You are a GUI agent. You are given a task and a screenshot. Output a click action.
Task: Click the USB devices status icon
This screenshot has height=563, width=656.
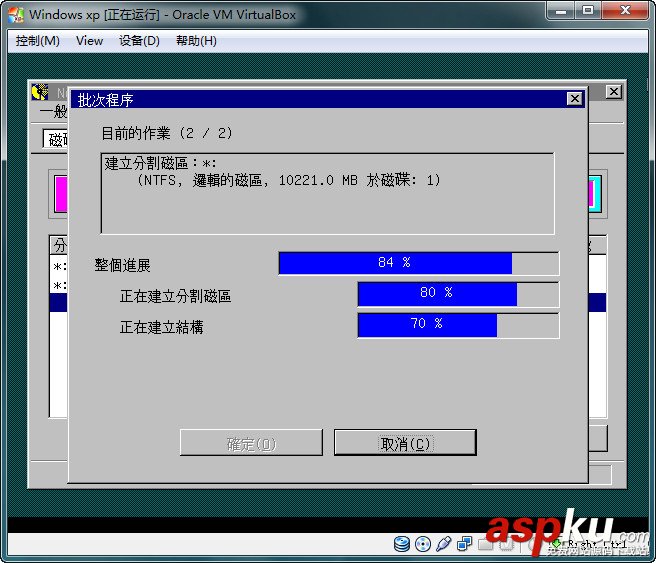point(443,544)
